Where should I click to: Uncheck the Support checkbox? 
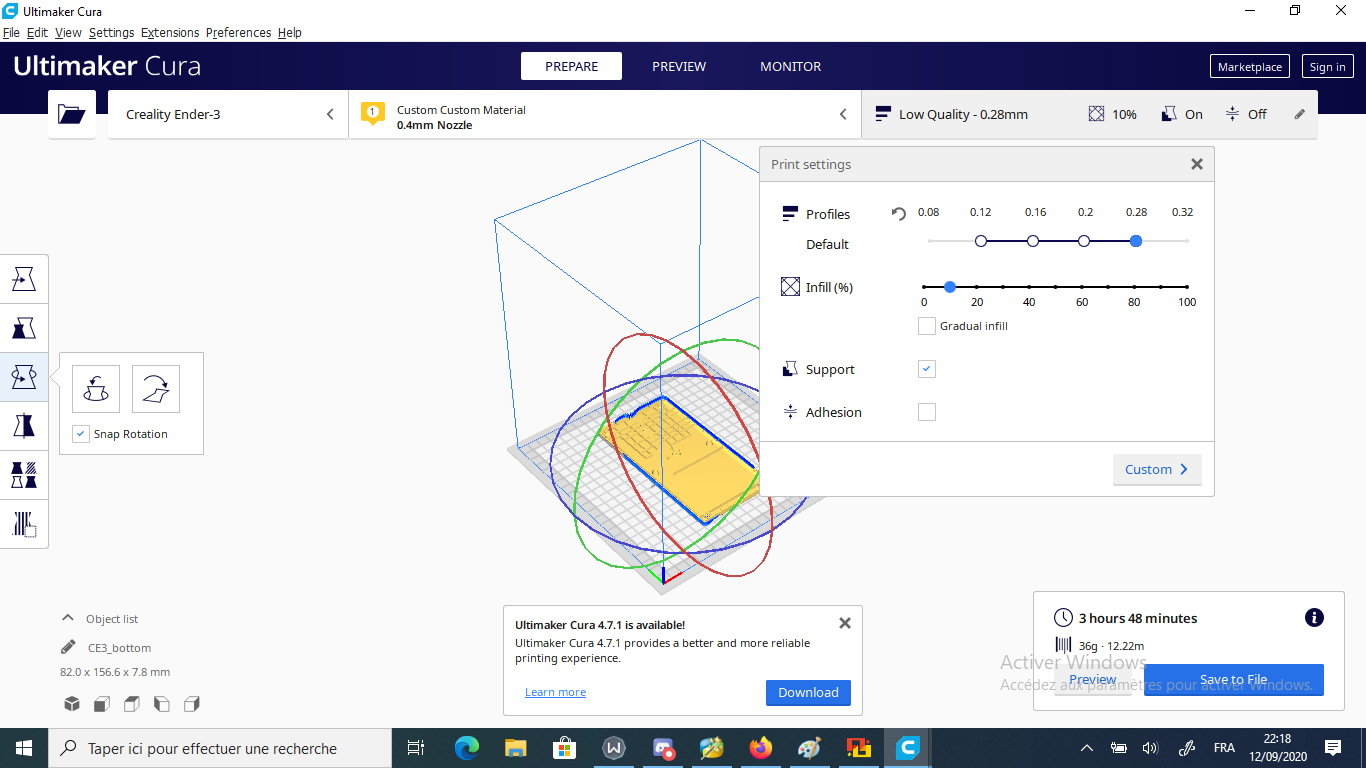pos(927,369)
